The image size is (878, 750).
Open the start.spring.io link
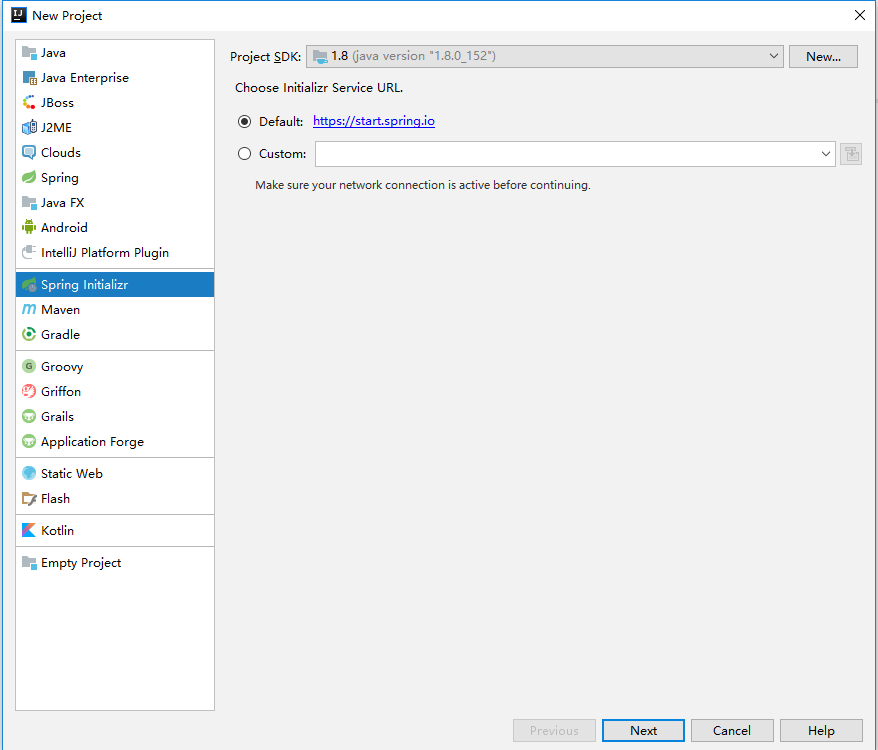pyautogui.click(x=373, y=122)
